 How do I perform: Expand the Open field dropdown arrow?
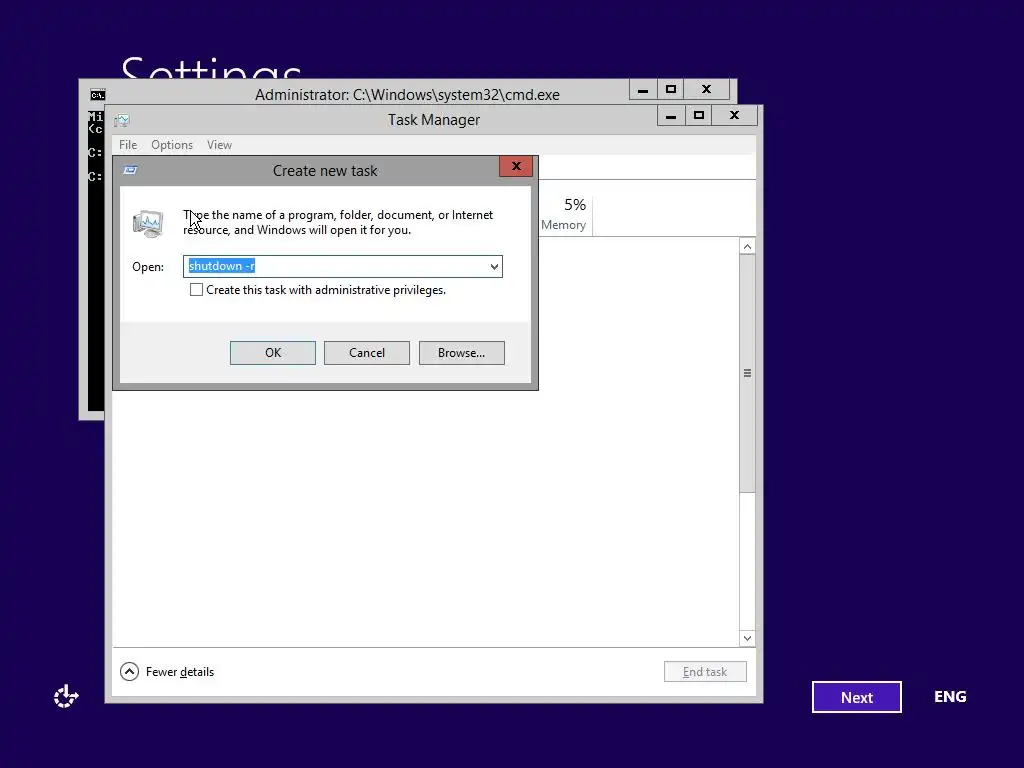coord(494,266)
